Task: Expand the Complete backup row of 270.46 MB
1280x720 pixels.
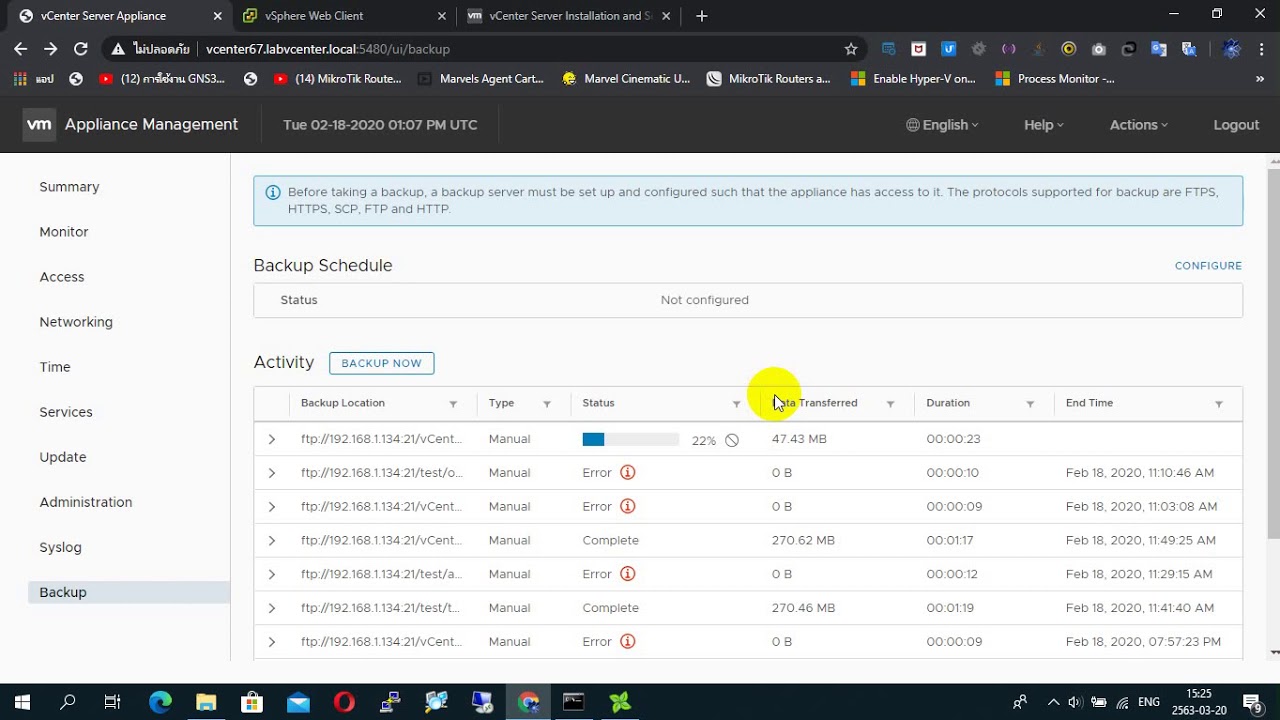Action: pos(271,608)
